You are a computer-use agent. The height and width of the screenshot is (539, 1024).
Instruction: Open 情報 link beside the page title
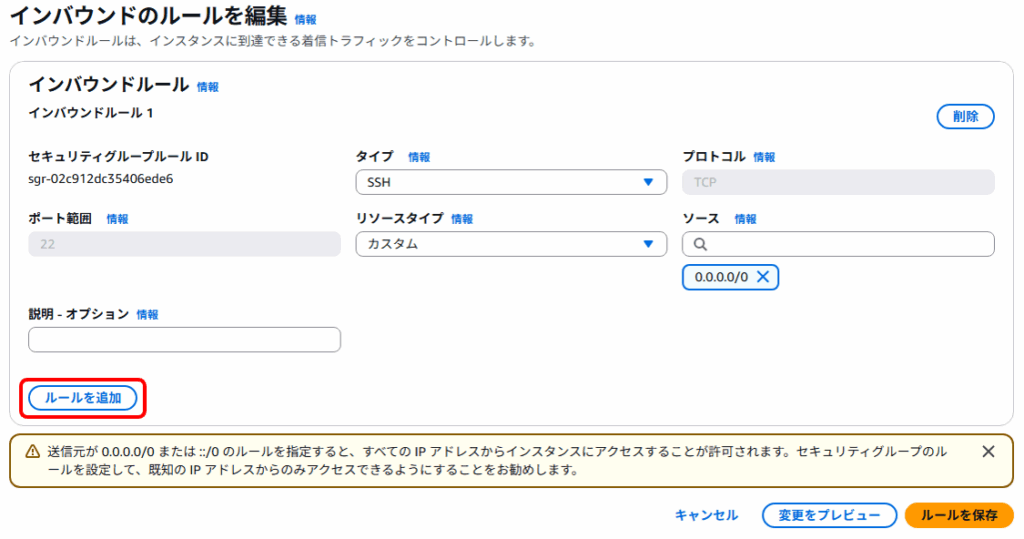305,19
